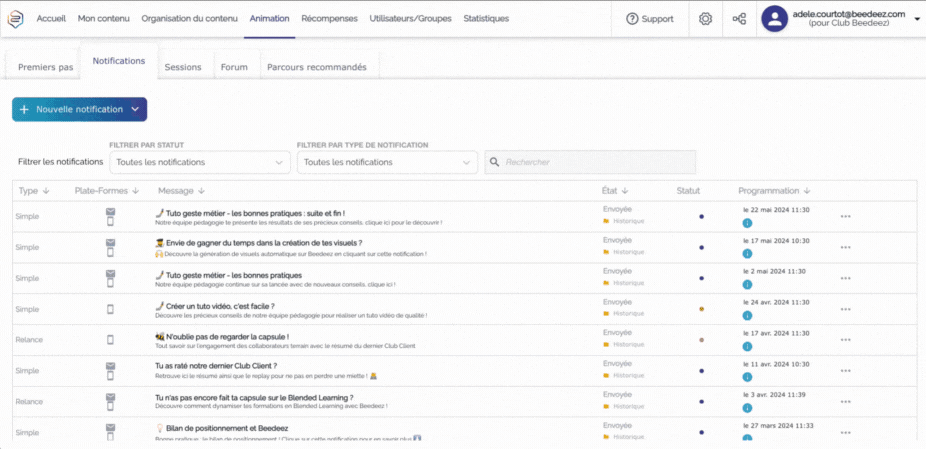
Task: Click the orange status dot for Créer un tuto vidéo
Action: click(701, 309)
